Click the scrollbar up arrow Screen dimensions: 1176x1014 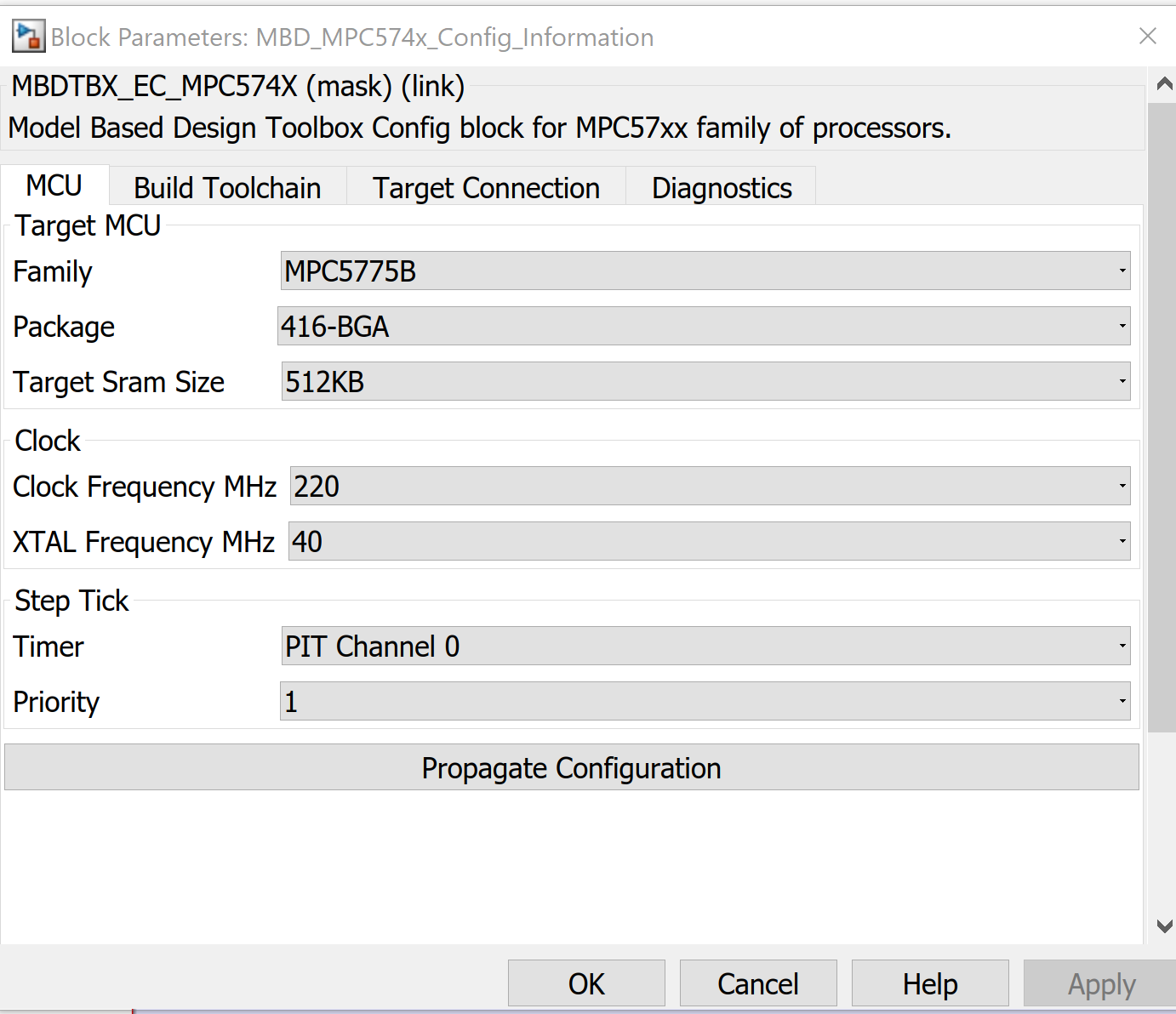1165,83
